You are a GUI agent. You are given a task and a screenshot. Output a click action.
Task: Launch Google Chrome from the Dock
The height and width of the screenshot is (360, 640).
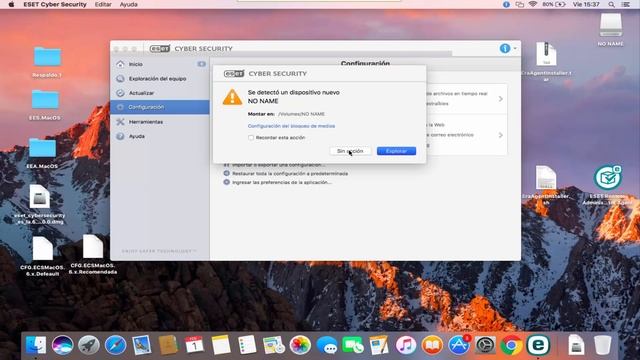pos(511,345)
